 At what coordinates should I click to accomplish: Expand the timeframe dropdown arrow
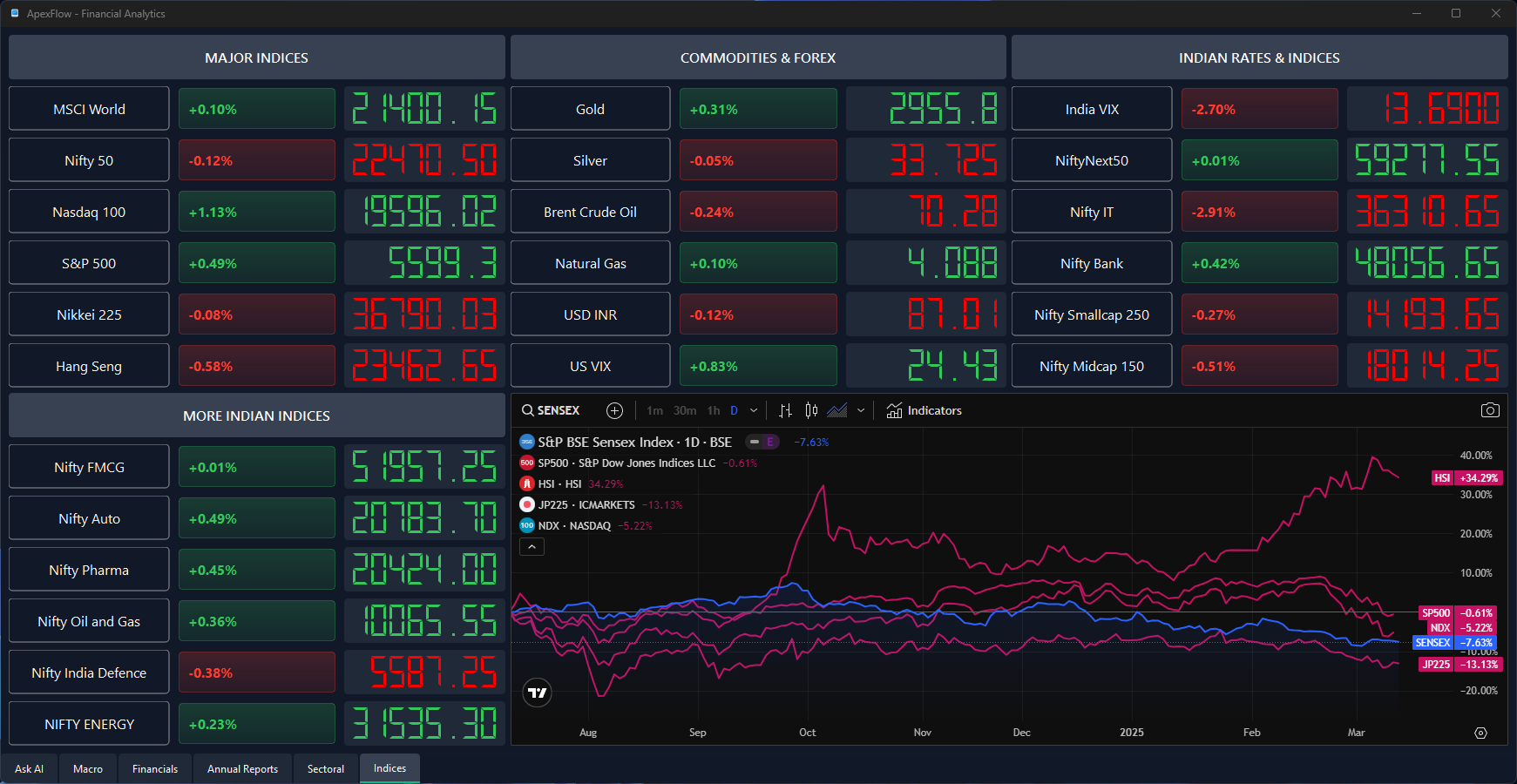tap(754, 410)
